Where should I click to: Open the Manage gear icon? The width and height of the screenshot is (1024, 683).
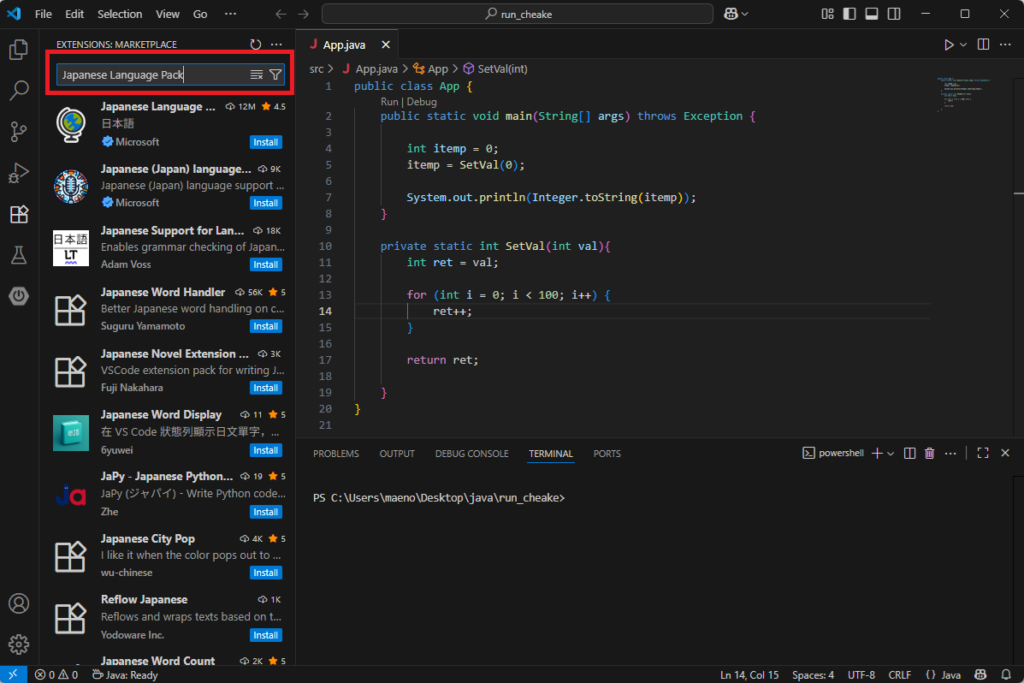point(19,644)
